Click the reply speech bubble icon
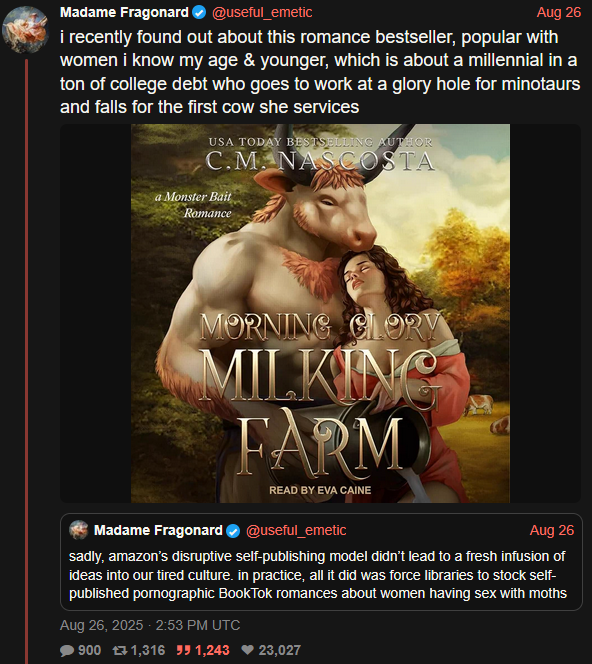Image resolution: width=592 pixels, height=664 pixels. click(x=67, y=650)
